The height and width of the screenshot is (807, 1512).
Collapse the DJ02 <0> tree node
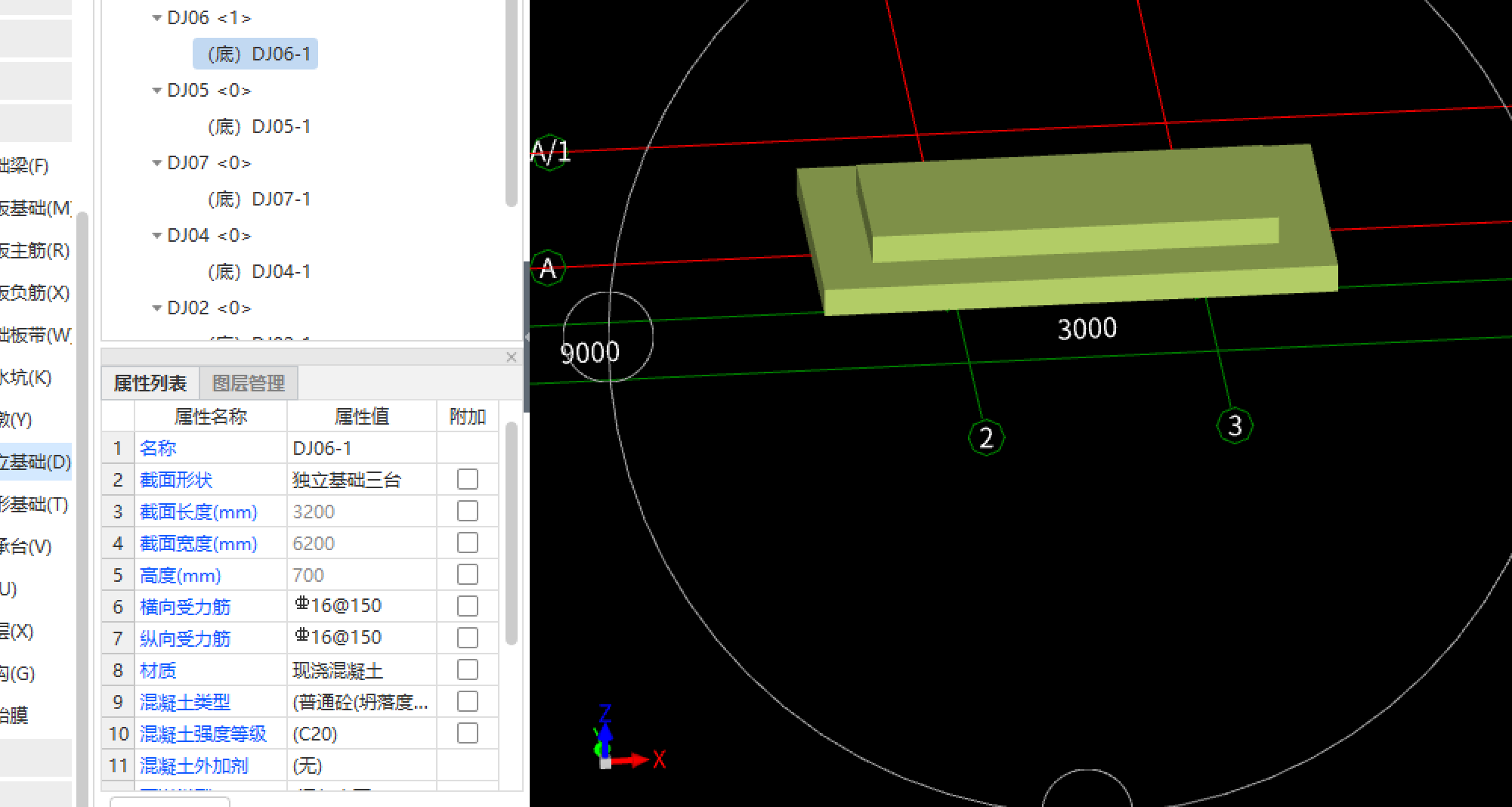click(156, 308)
